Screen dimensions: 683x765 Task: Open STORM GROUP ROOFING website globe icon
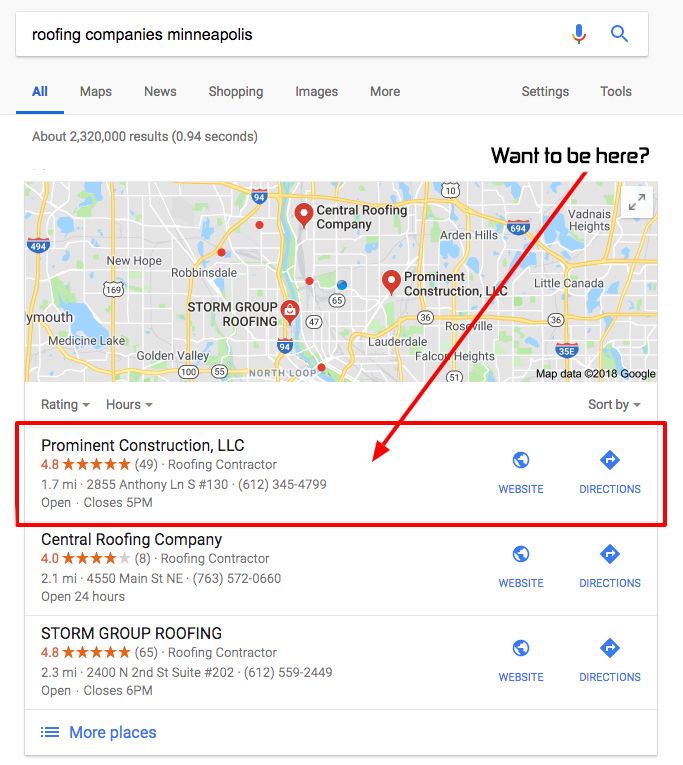coord(521,648)
